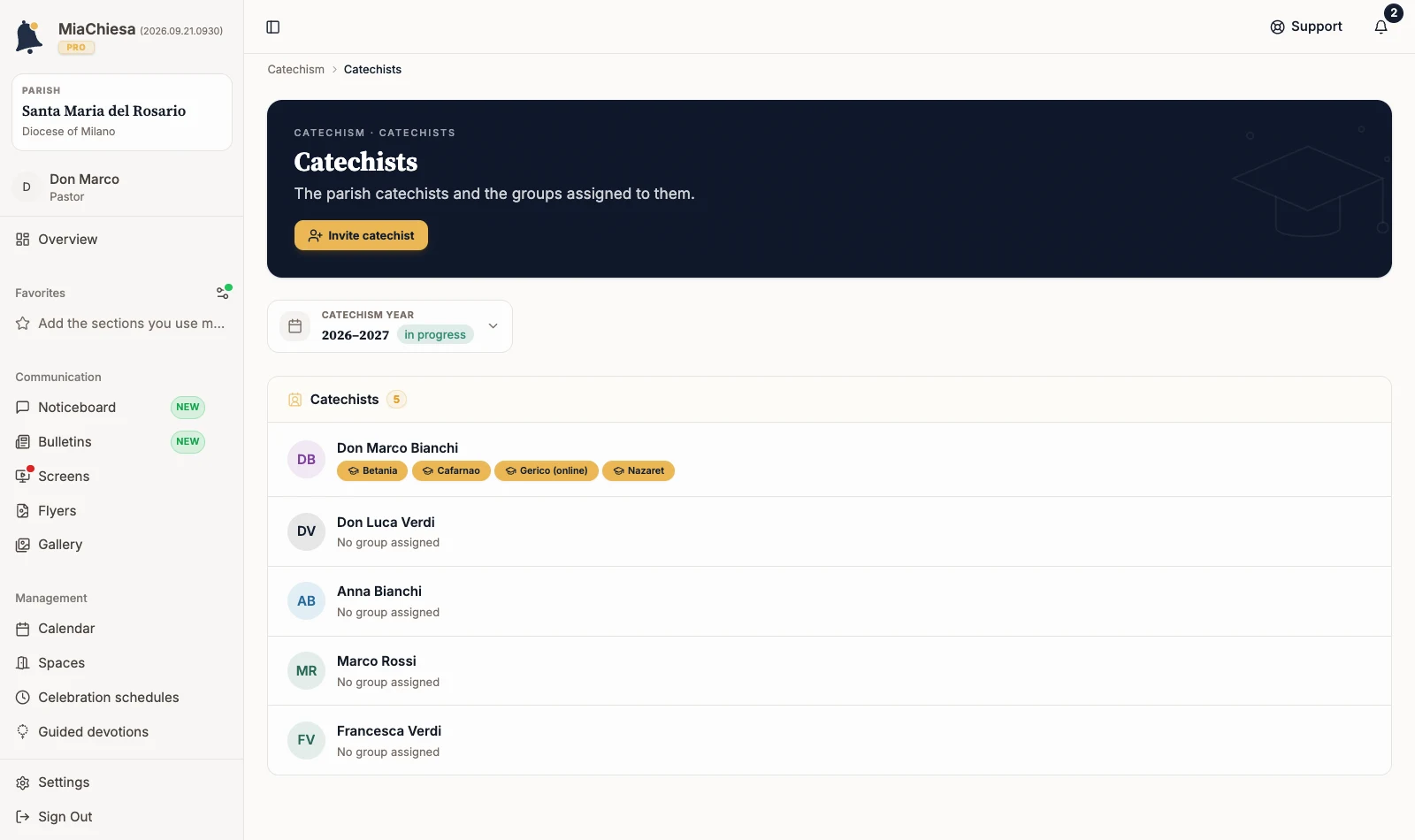Select Sign Out
1415x840 pixels.
tap(122, 817)
